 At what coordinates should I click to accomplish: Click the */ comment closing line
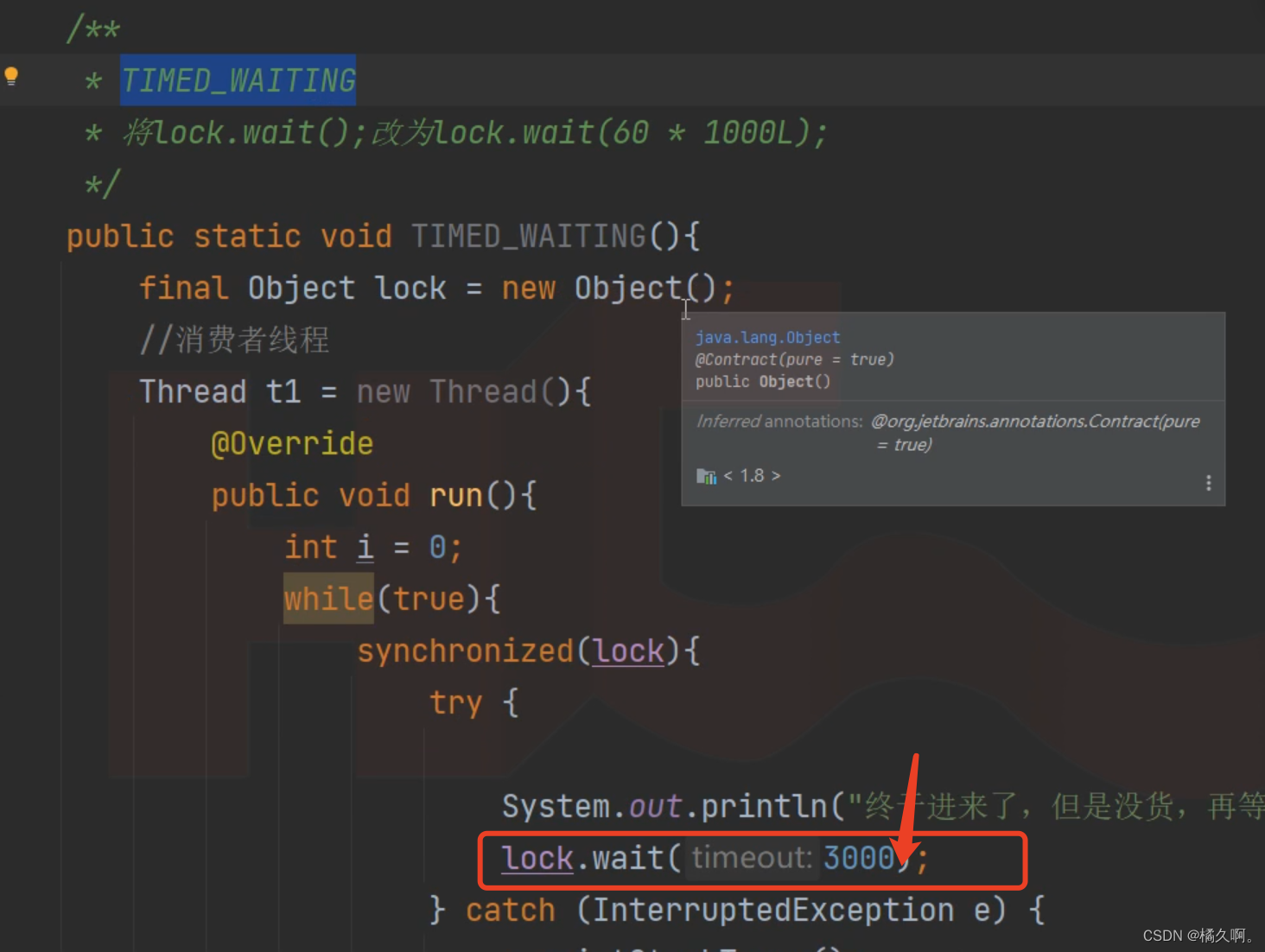[102, 184]
